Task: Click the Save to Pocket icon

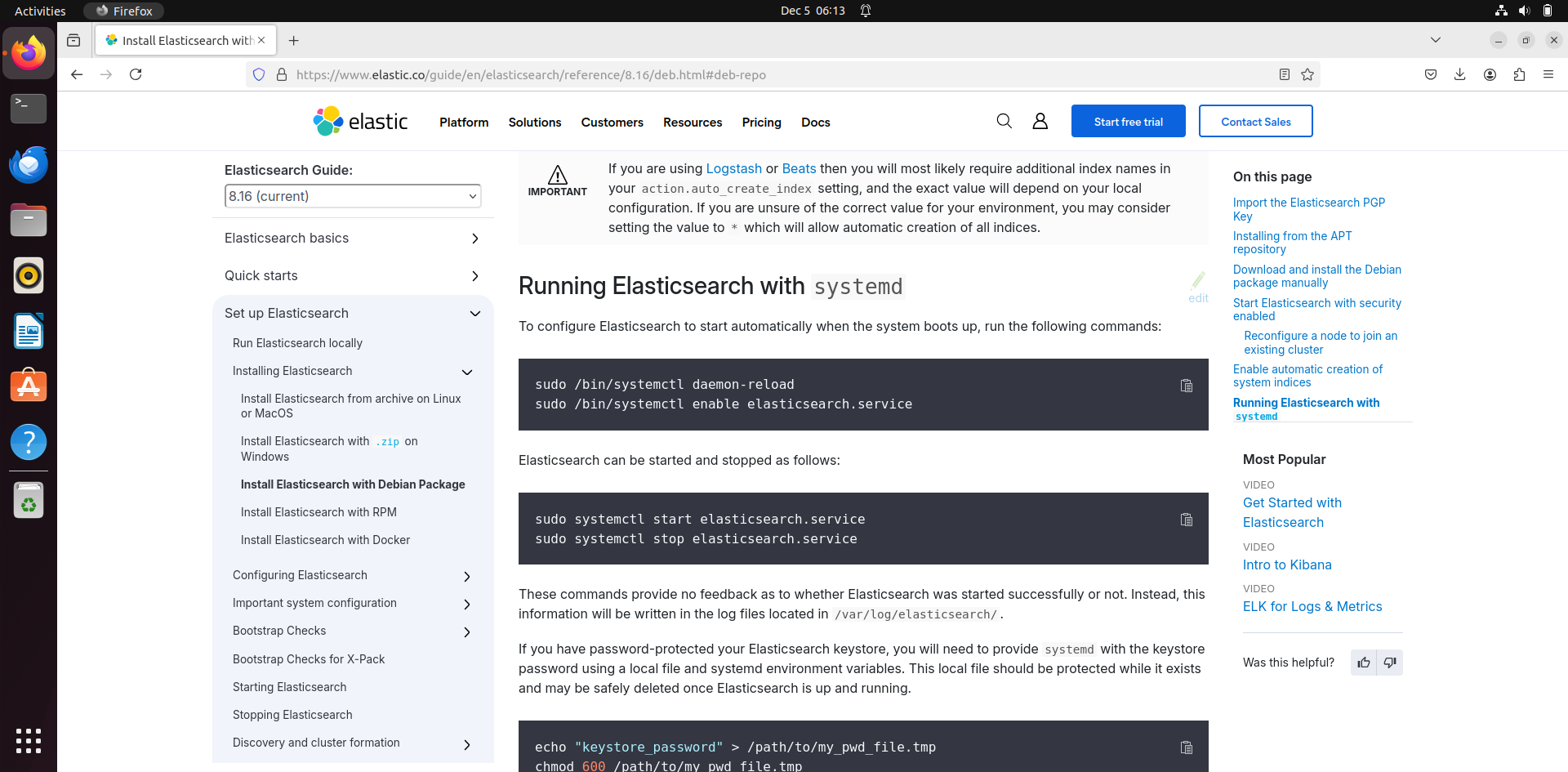Action: 1431,74
